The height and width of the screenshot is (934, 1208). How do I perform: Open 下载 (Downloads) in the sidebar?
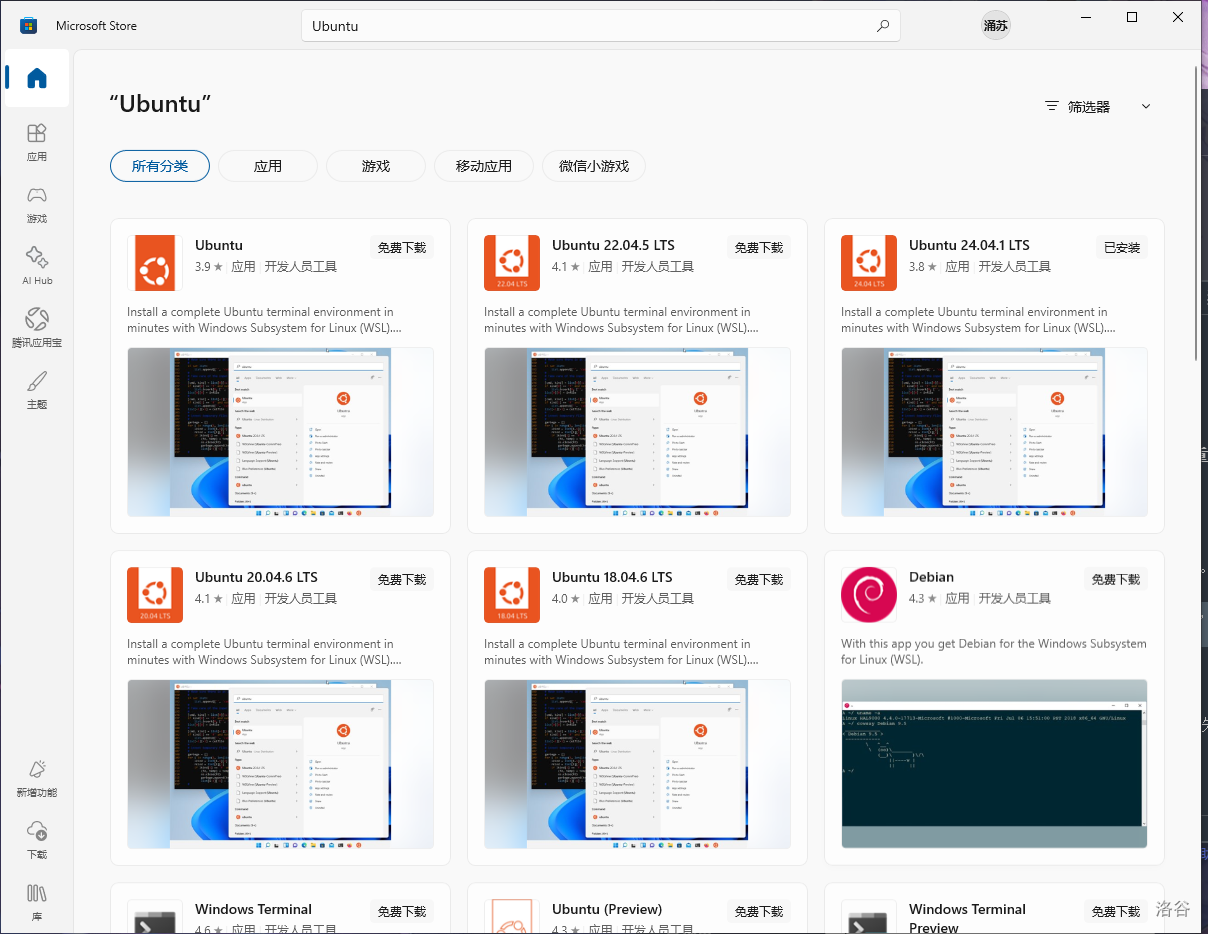pyautogui.click(x=37, y=839)
